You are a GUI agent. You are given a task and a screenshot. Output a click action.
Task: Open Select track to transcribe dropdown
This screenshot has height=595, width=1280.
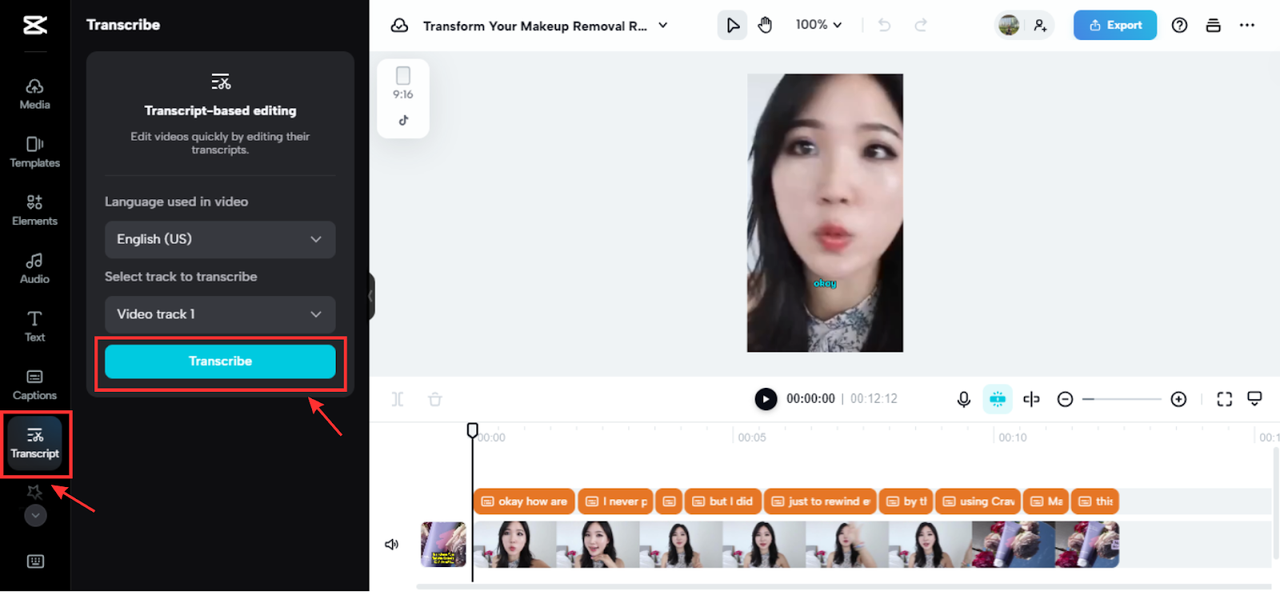point(220,314)
